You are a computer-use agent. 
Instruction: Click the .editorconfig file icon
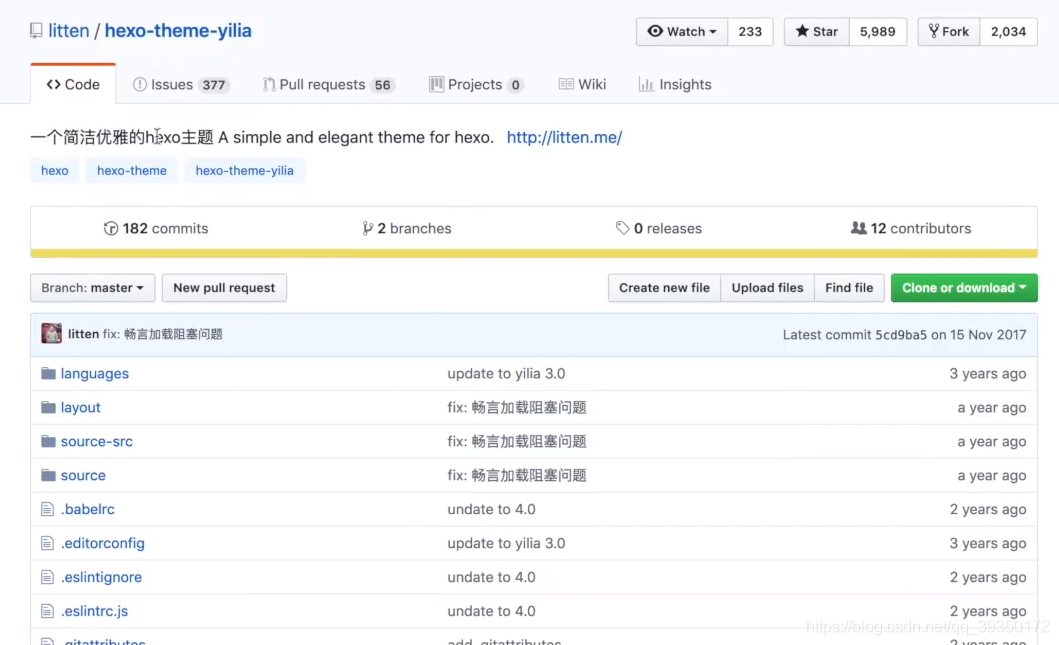coord(47,543)
